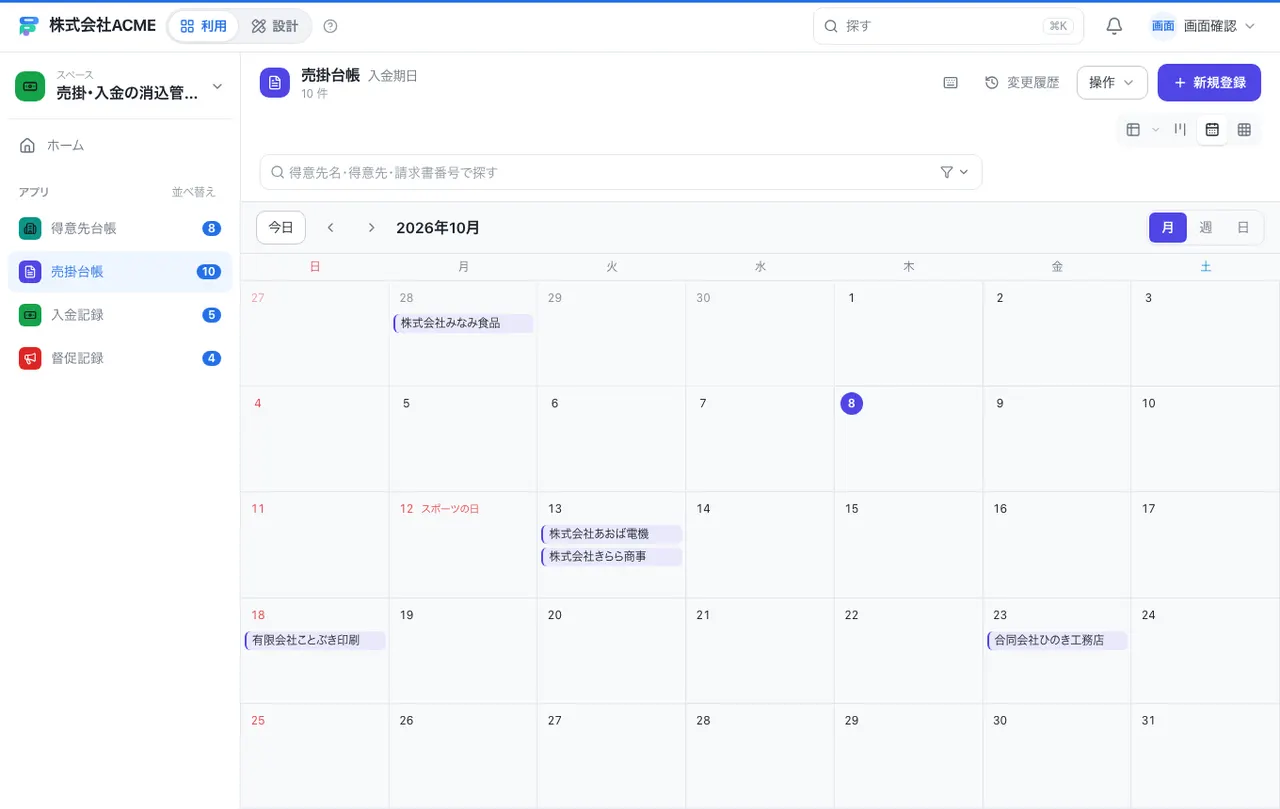
Task: Click the 新規登録 button
Action: [1209, 83]
